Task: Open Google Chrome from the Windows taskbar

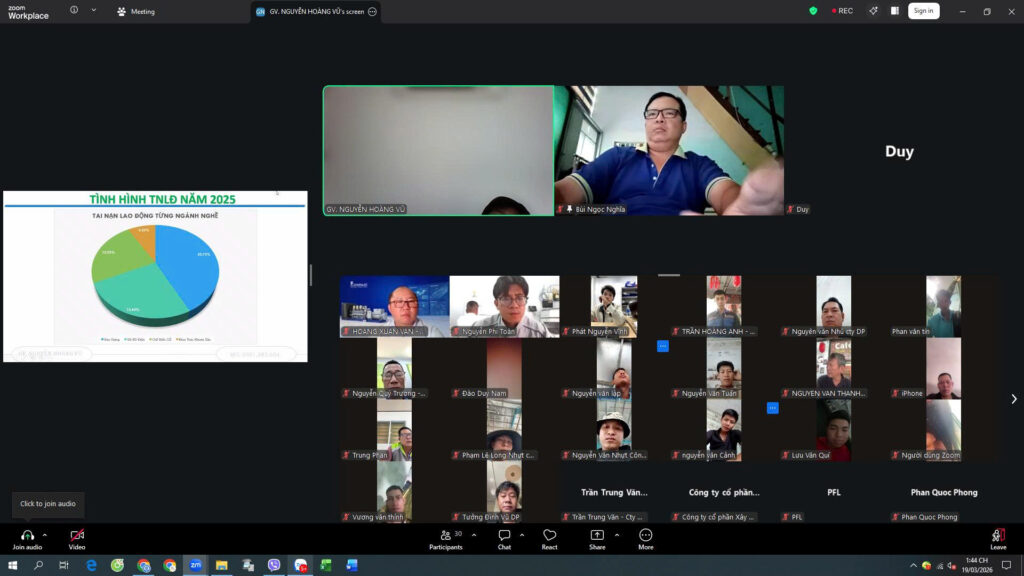Action: tap(144, 565)
